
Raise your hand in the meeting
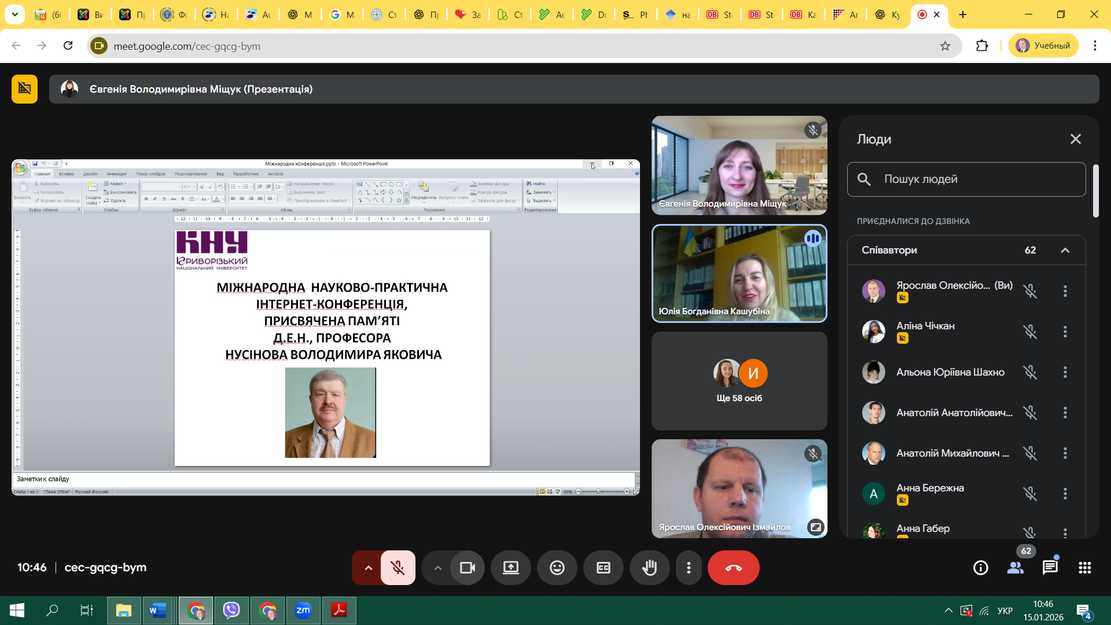pyautogui.click(x=649, y=568)
